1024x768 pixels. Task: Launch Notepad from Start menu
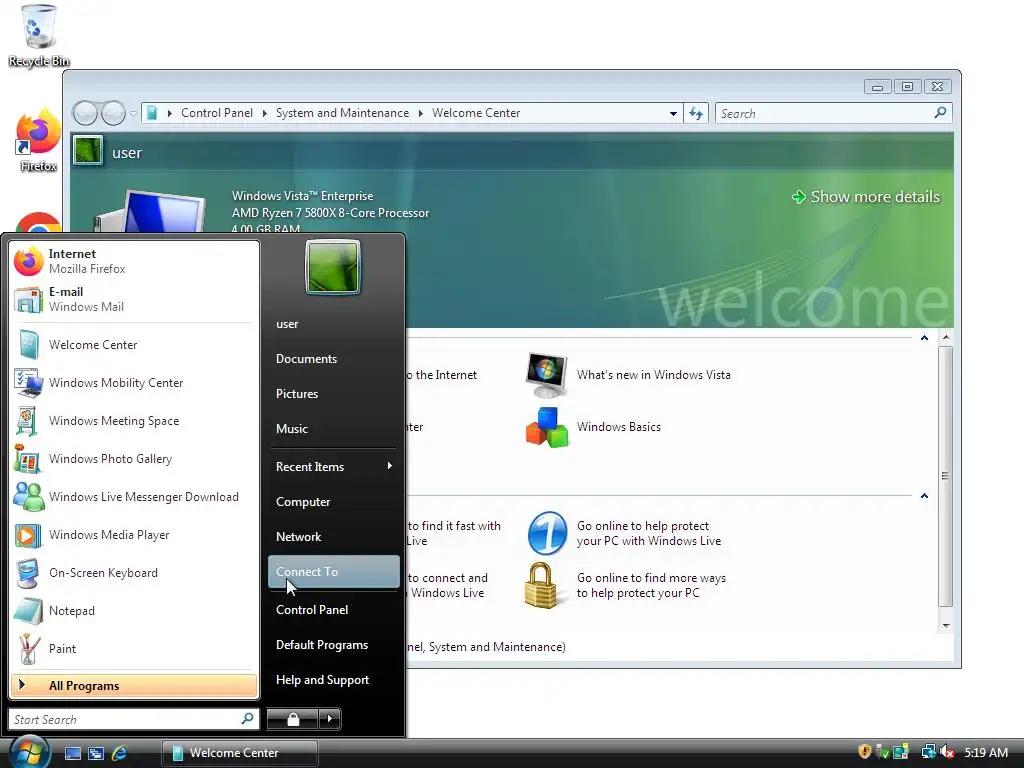(x=134, y=611)
